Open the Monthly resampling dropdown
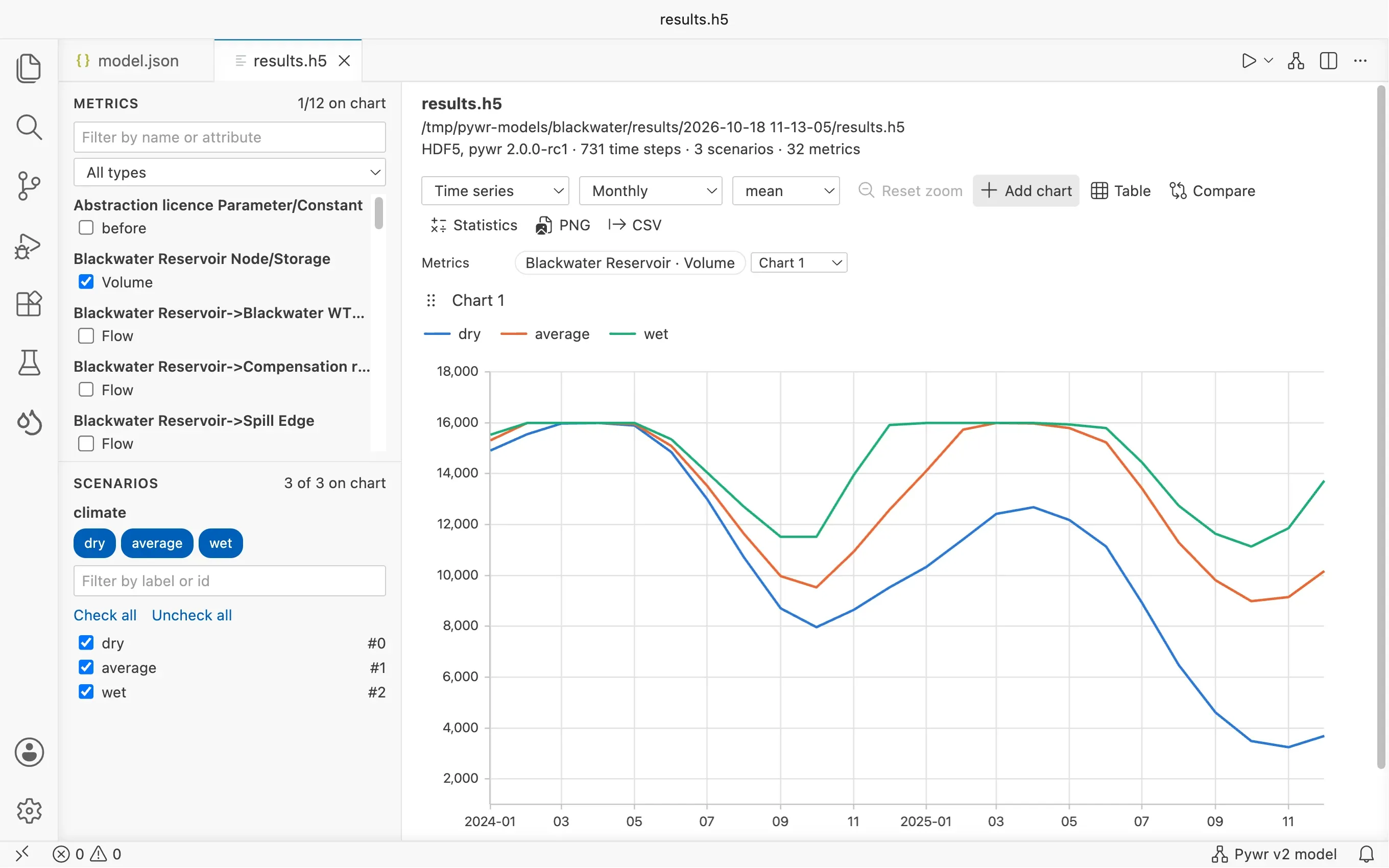Image resolution: width=1389 pixels, height=868 pixels. pyautogui.click(x=650, y=190)
